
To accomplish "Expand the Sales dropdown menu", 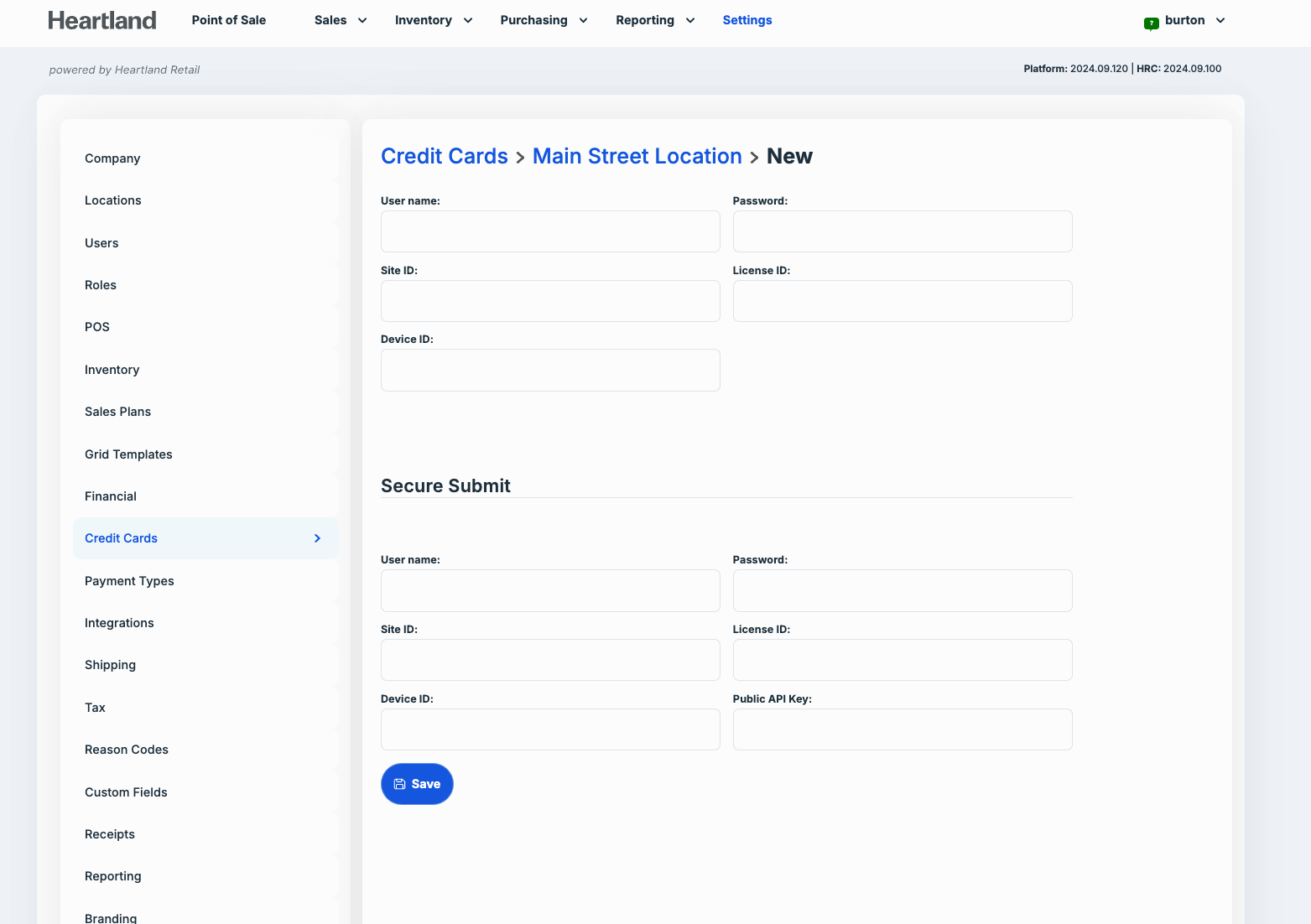I will [341, 20].
